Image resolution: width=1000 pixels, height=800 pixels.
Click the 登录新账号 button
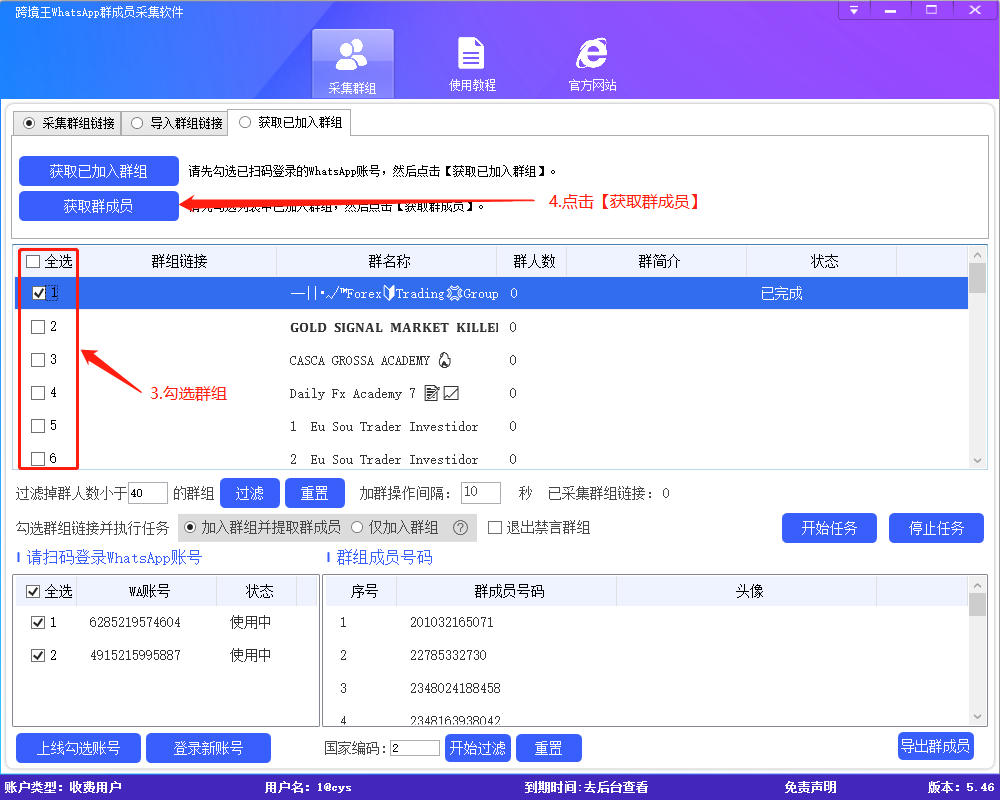pos(208,748)
